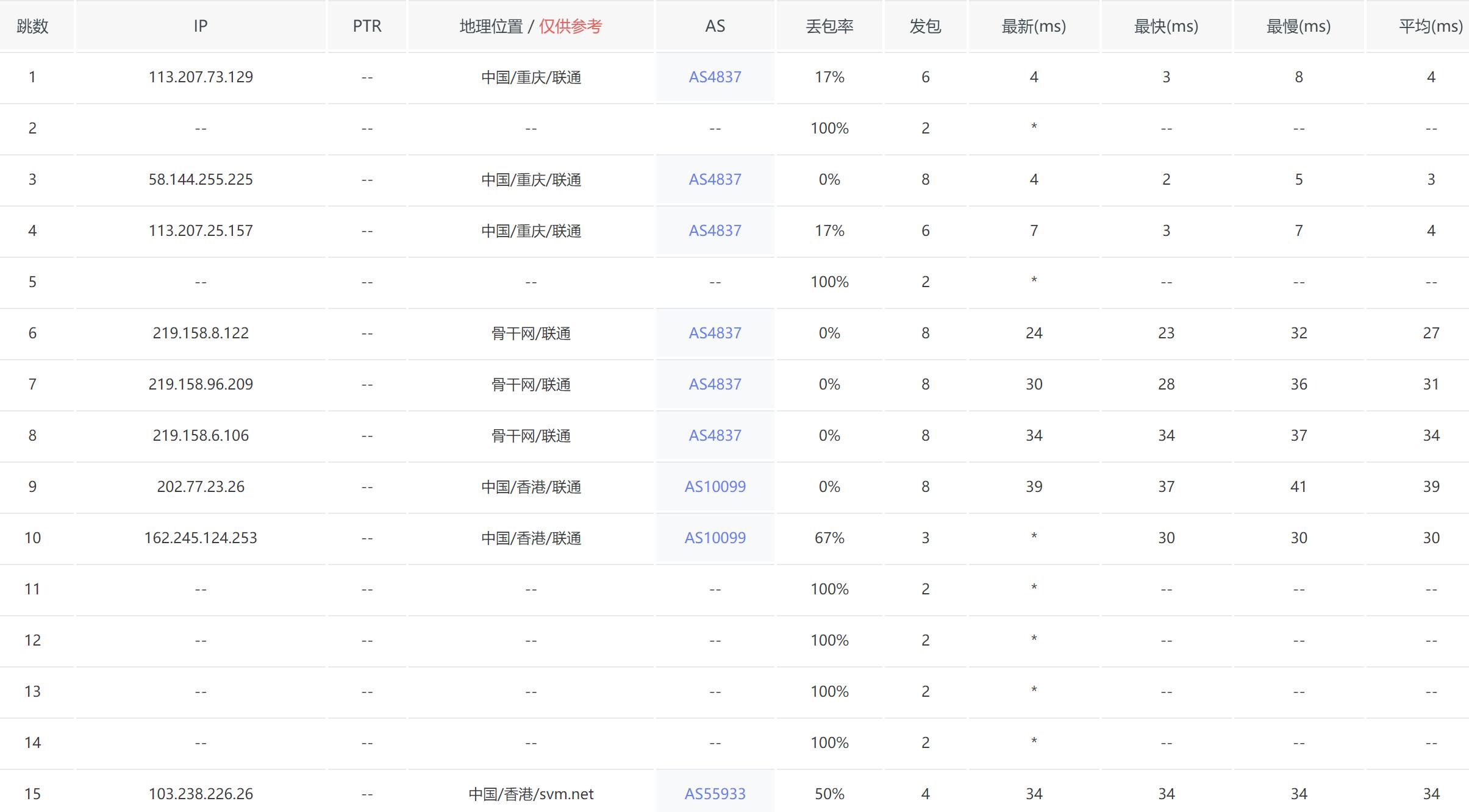Viewport: 1469px width, 812px height.
Task: Open the AS55933 link in hop 15
Action: (x=715, y=794)
